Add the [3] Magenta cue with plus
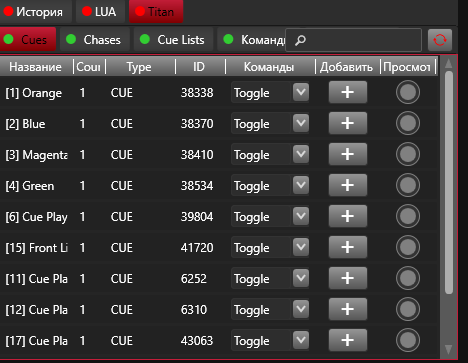 click(348, 154)
